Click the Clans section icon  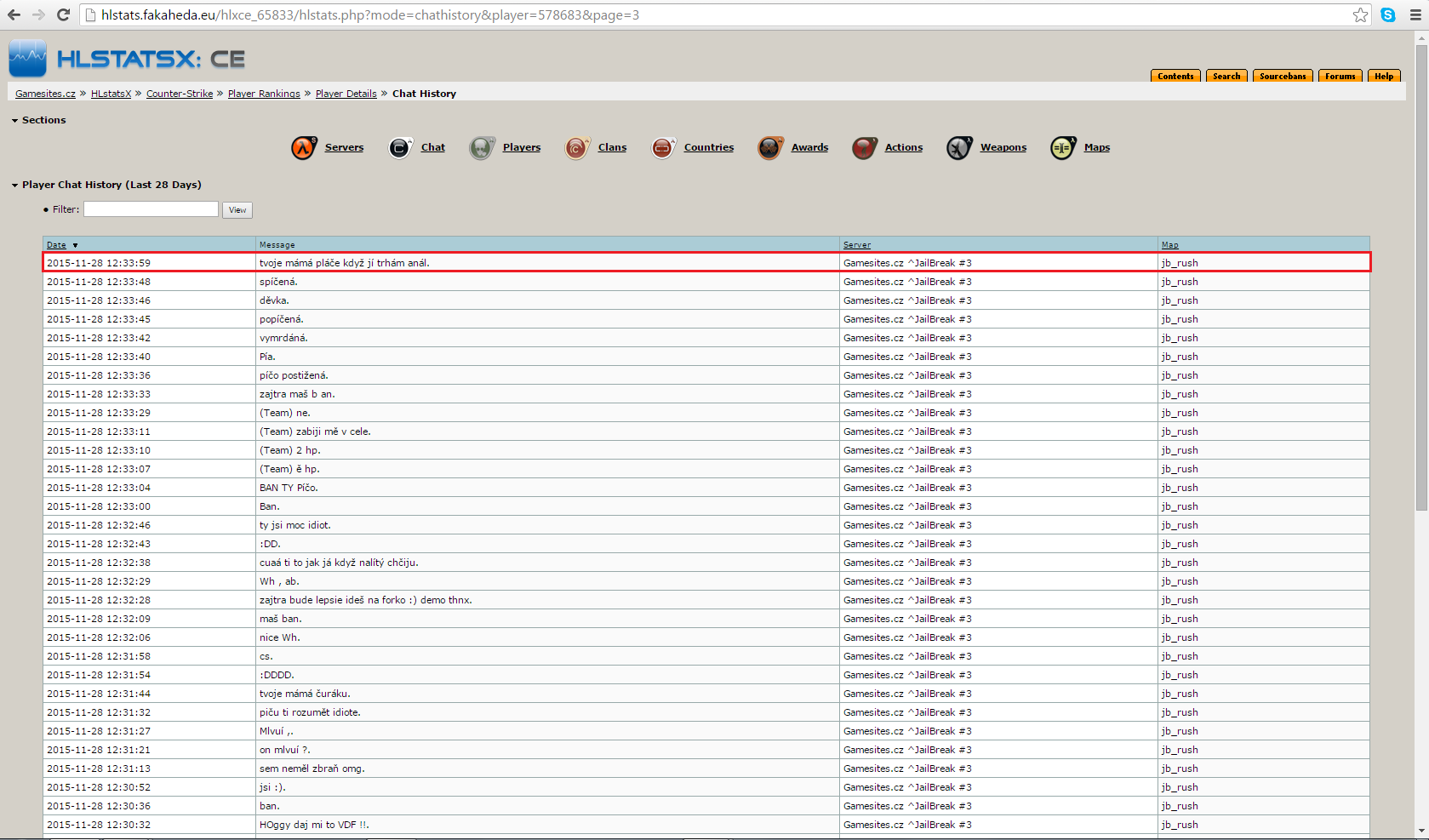click(x=577, y=148)
